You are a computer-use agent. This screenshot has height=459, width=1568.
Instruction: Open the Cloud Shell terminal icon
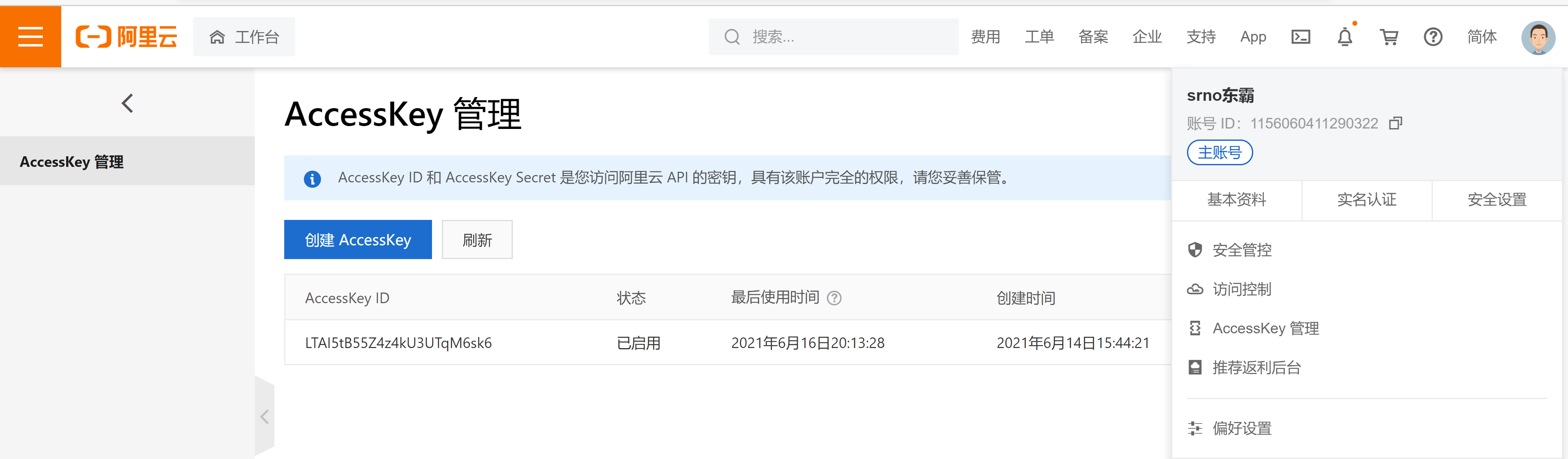pyautogui.click(x=1300, y=37)
